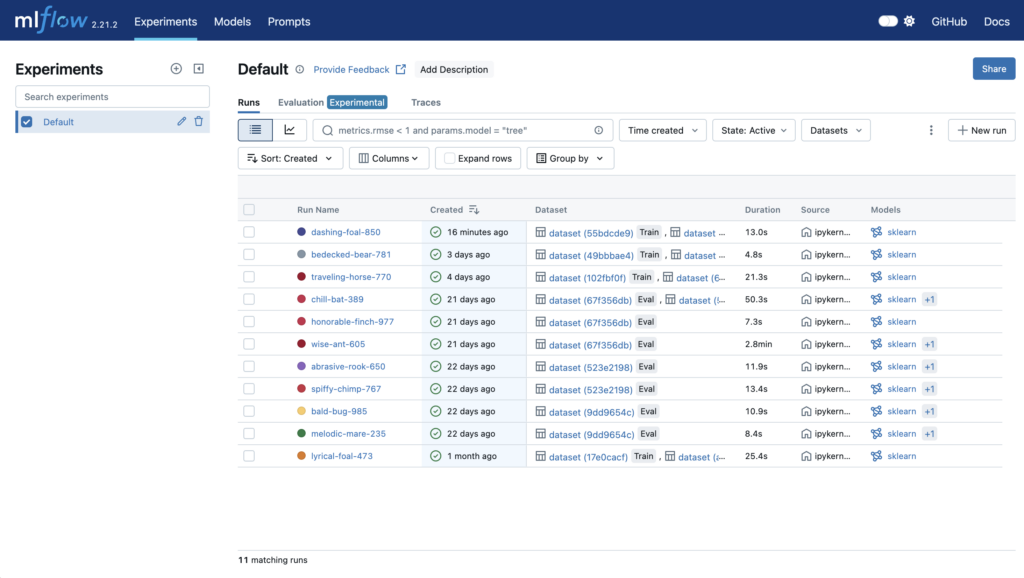Switch to table list view
The height and width of the screenshot is (578, 1024).
(255, 130)
